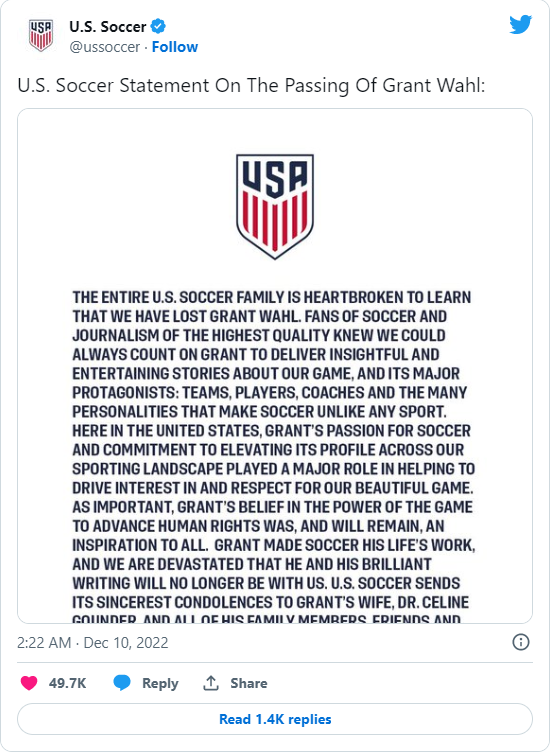The height and width of the screenshot is (756, 559).
Task: Open the tweet headline about Grant Wahl
Action: [251, 85]
